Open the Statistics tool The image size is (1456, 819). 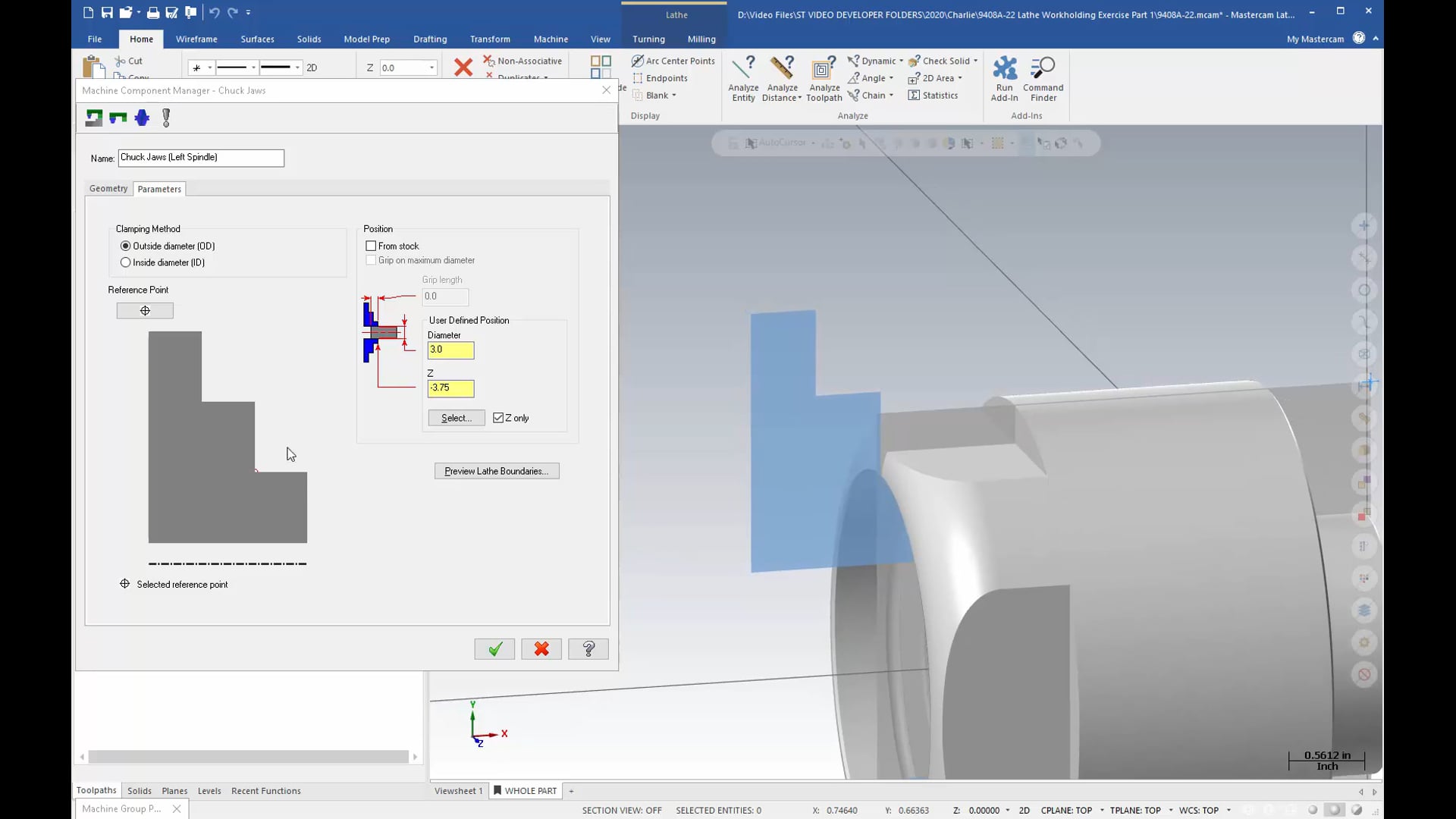coord(933,96)
